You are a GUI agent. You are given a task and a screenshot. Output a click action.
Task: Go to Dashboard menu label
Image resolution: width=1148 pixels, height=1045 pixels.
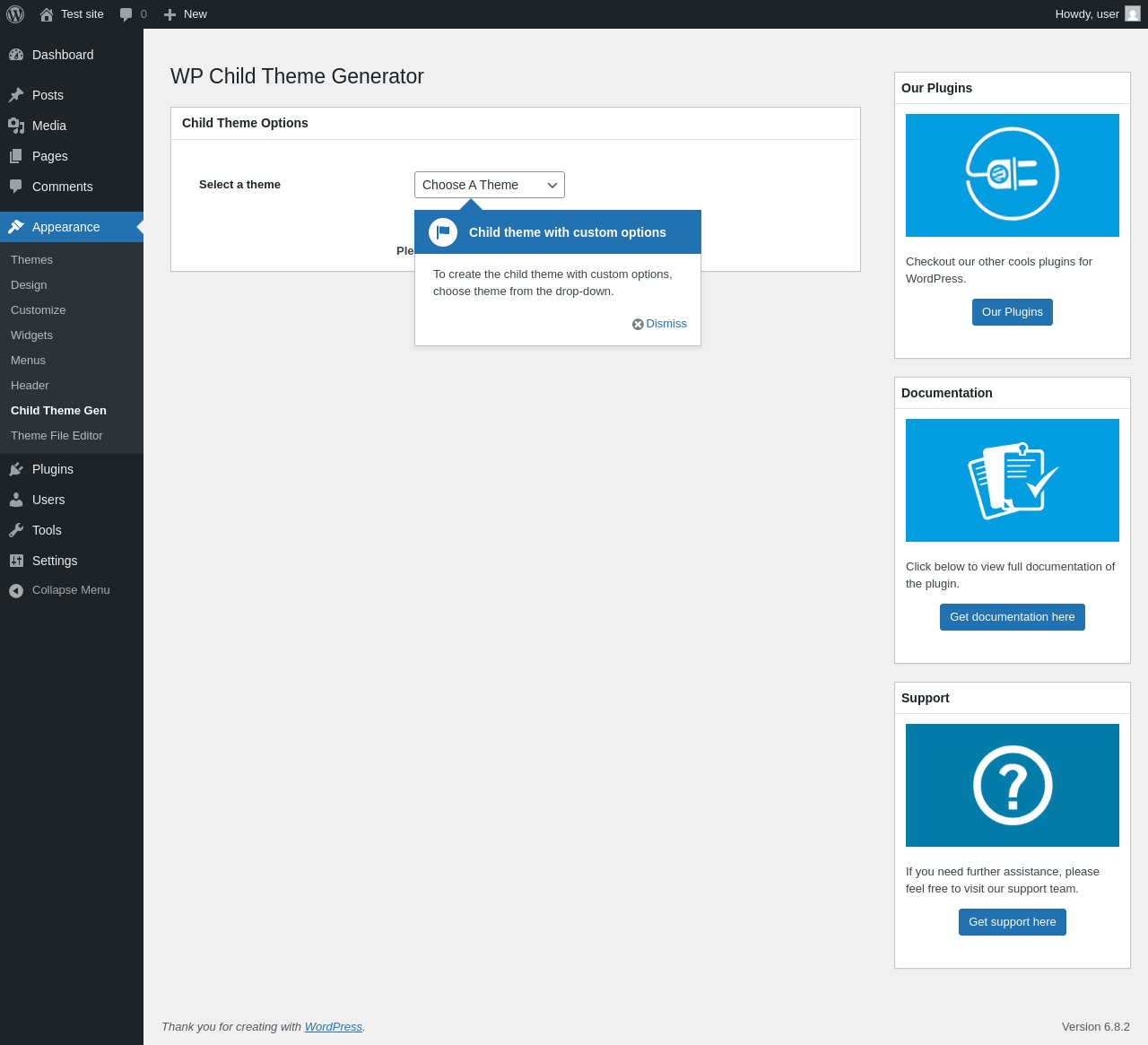pyautogui.click(x=63, y=55)
